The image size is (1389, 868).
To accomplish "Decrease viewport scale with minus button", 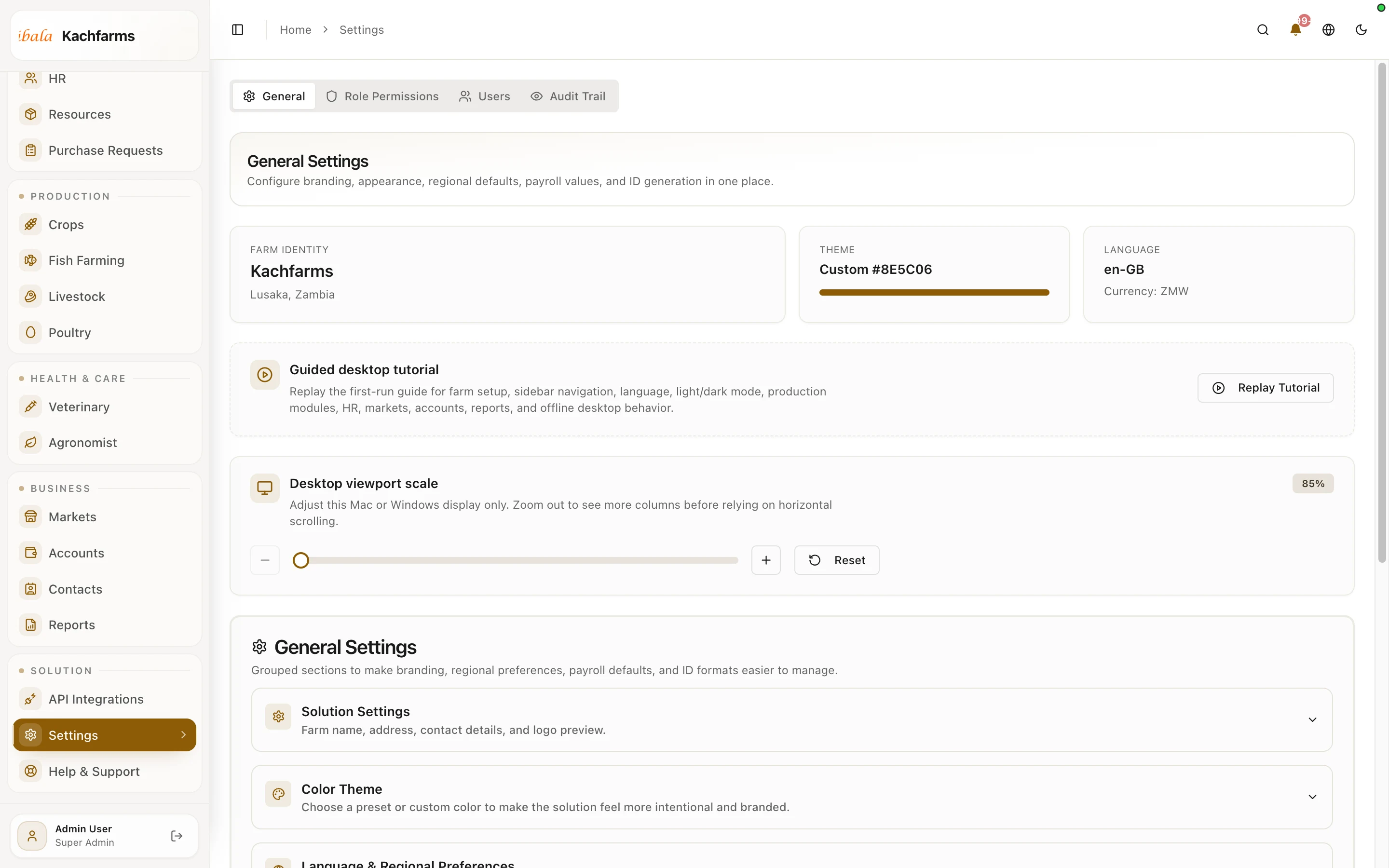I will coord(265,560).
